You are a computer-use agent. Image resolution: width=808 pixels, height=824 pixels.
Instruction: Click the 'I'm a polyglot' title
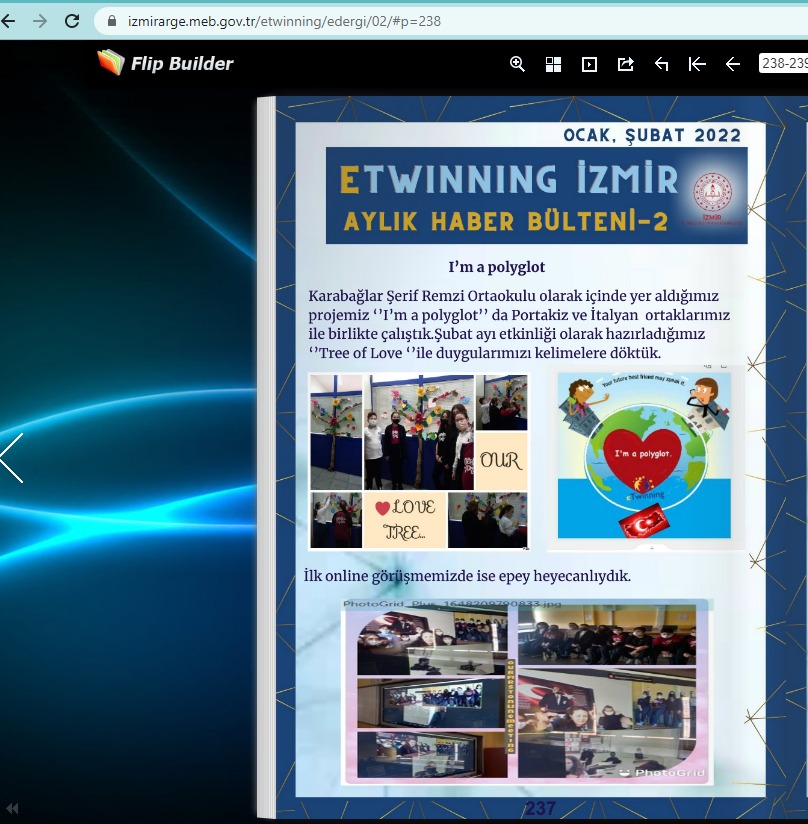[496, 267]
